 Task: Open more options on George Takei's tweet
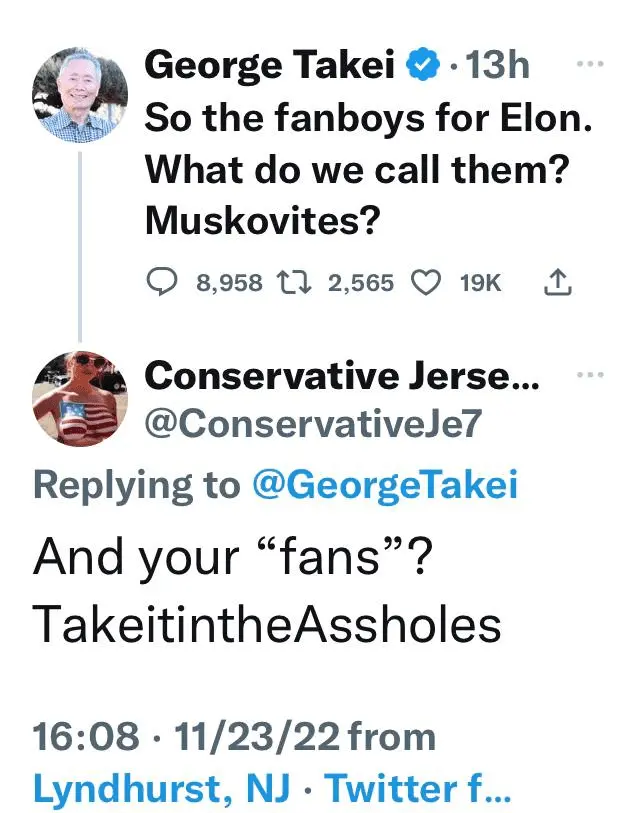click(592, 61)
